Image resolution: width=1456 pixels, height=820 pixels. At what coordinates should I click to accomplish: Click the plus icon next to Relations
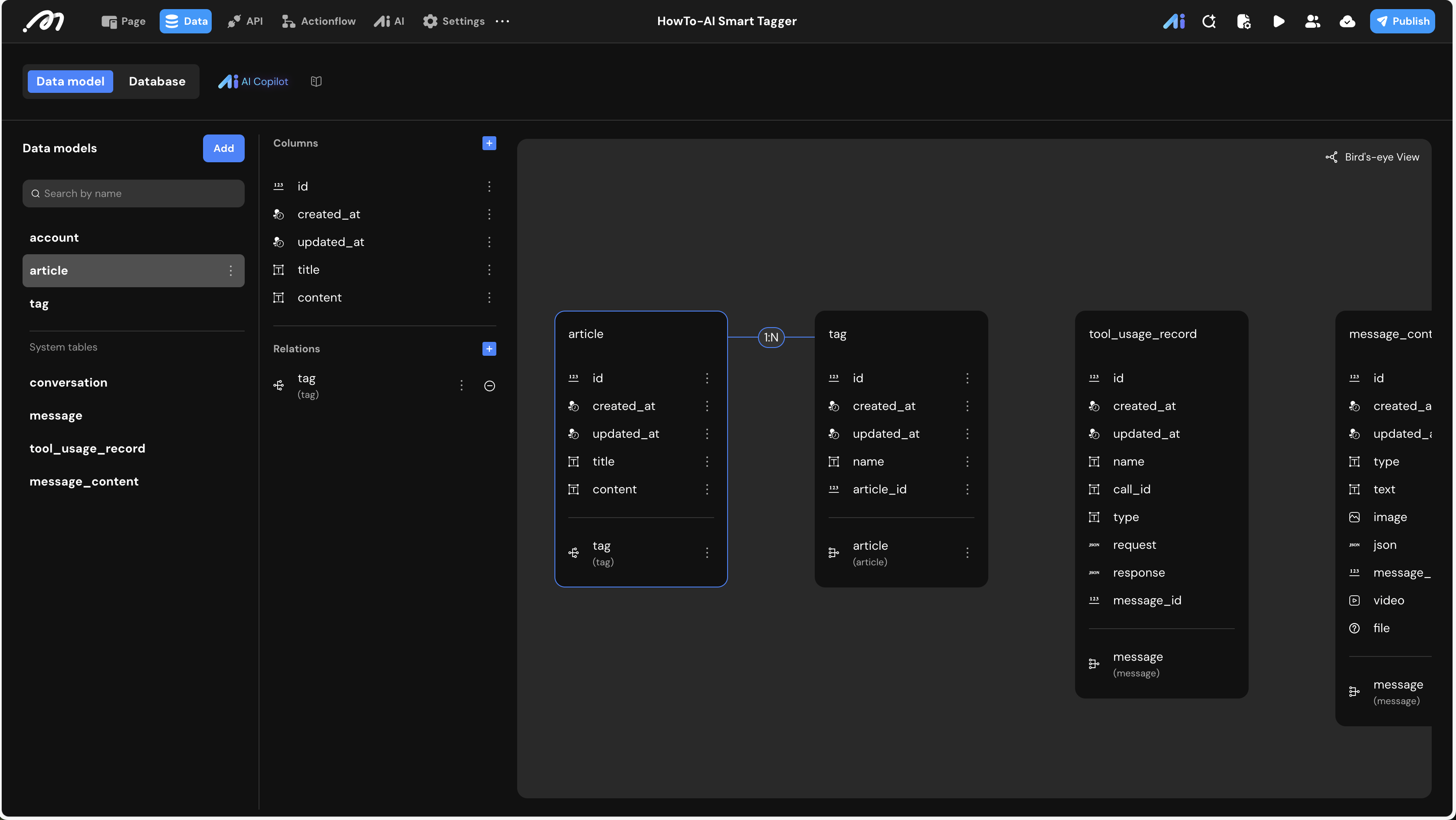(x=489, y=349)
